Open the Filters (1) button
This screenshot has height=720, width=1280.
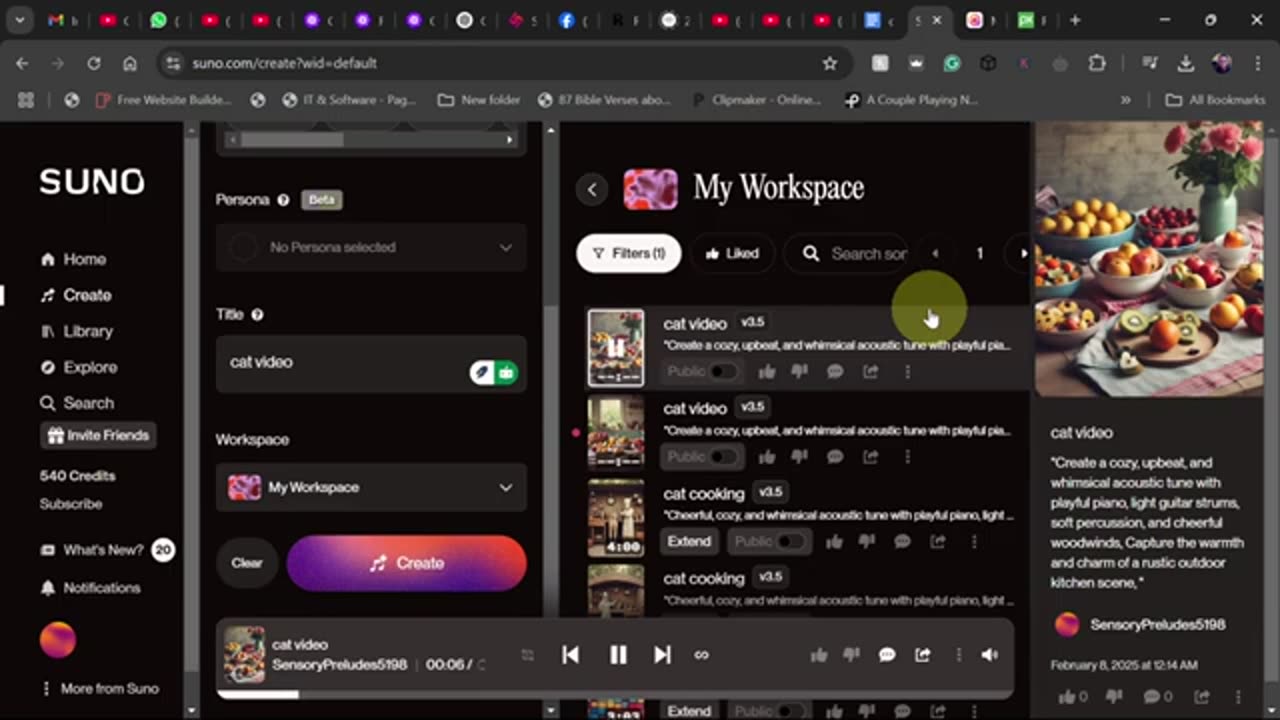(x=629, y=253)
